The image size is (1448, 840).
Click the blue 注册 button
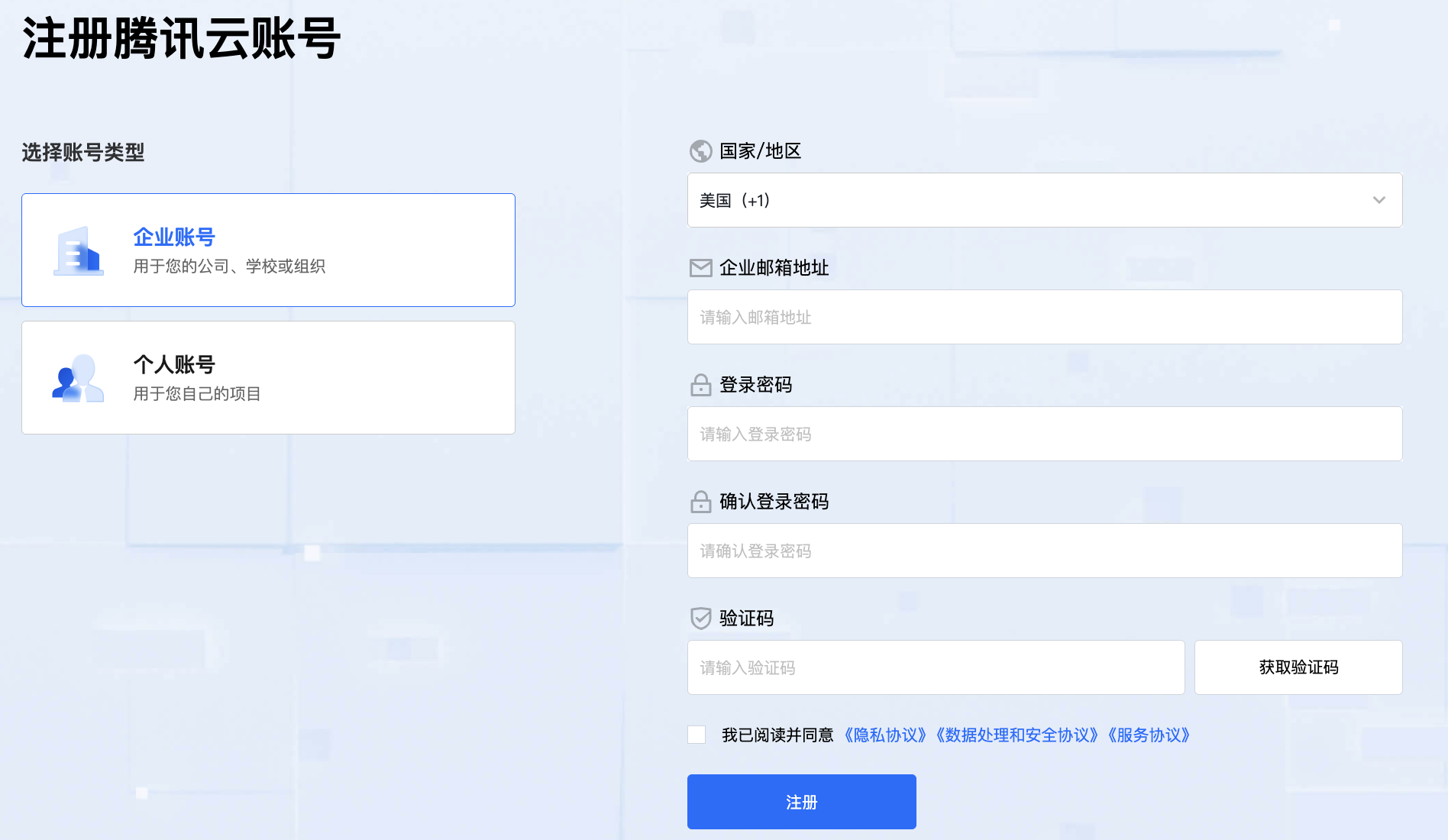[x=802, y=802]
